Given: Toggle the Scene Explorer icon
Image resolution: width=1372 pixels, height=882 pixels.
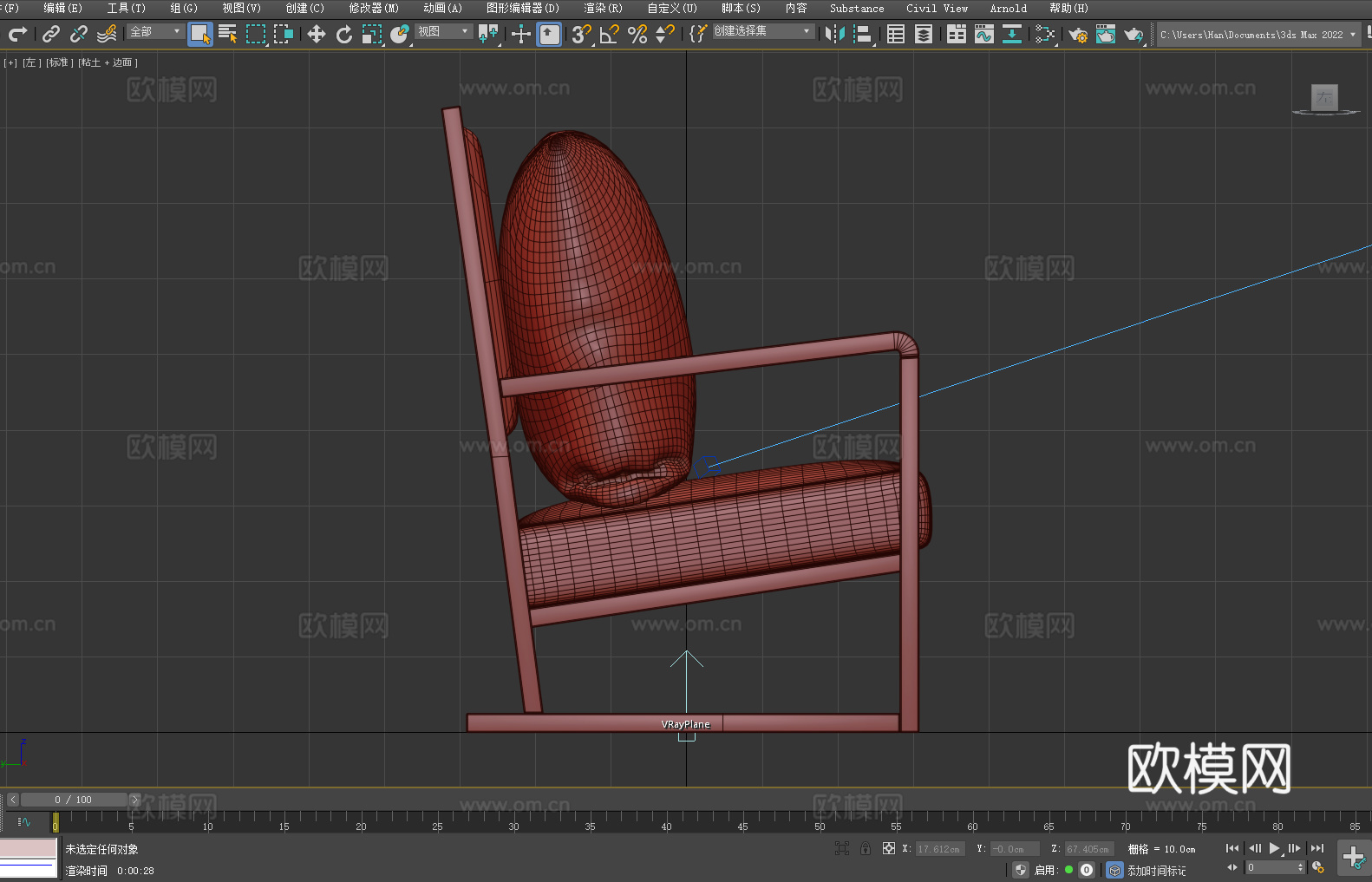Looking at the screenshot, I should pos(896,34).
